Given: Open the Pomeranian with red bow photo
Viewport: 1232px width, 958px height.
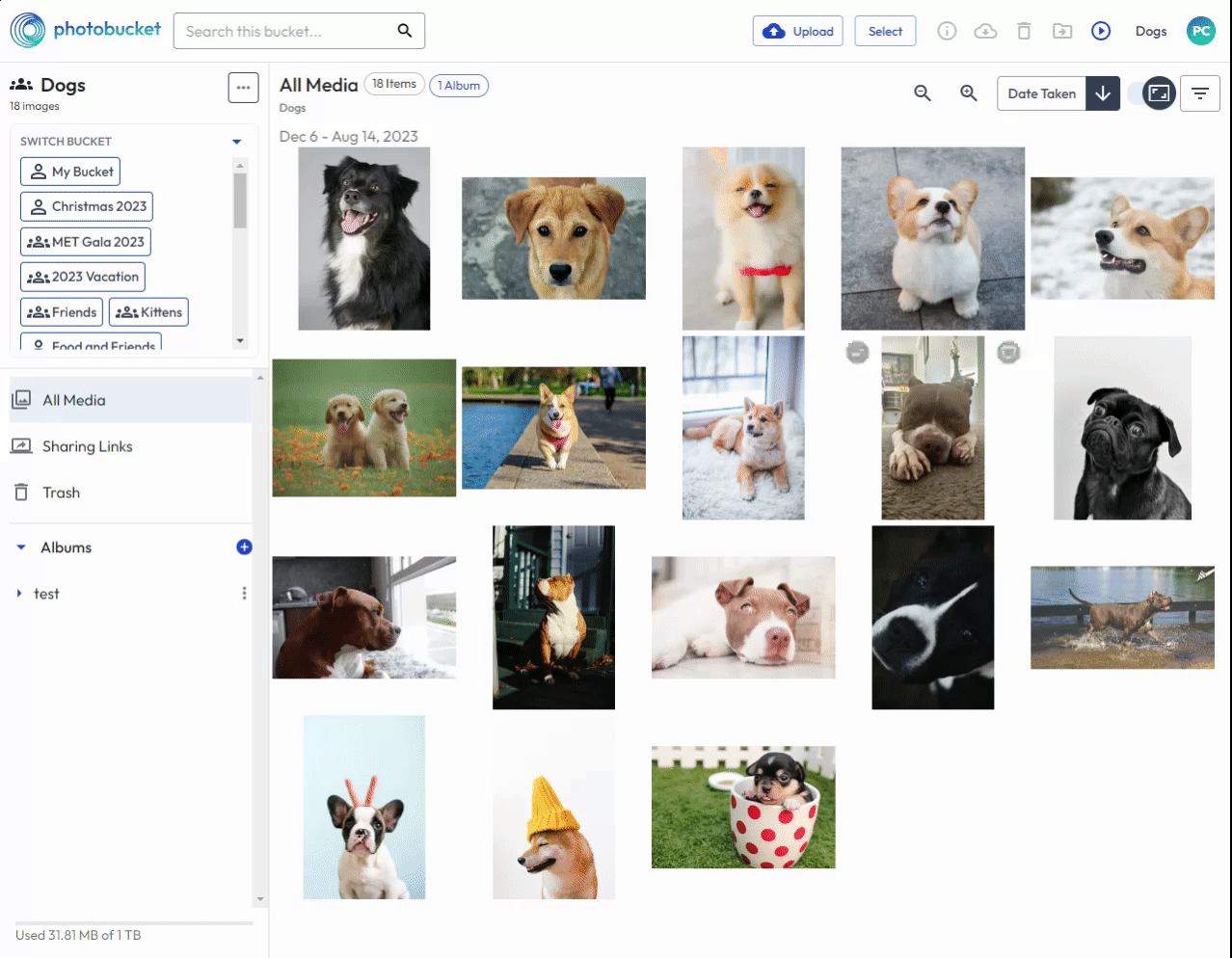Looking at the screenshot, I should click(x=743, y=239).
